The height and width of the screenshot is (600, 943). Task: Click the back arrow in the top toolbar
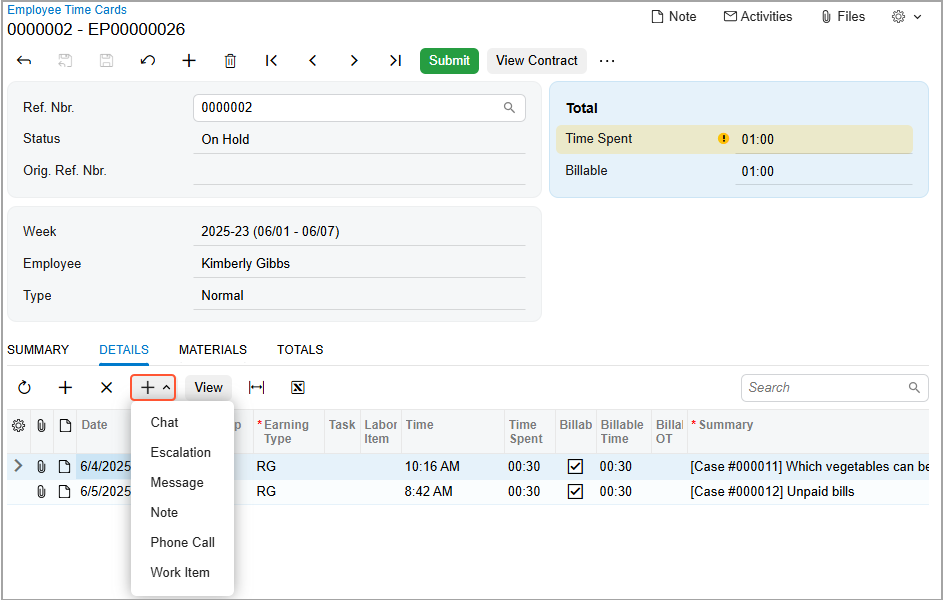point(24,61)
